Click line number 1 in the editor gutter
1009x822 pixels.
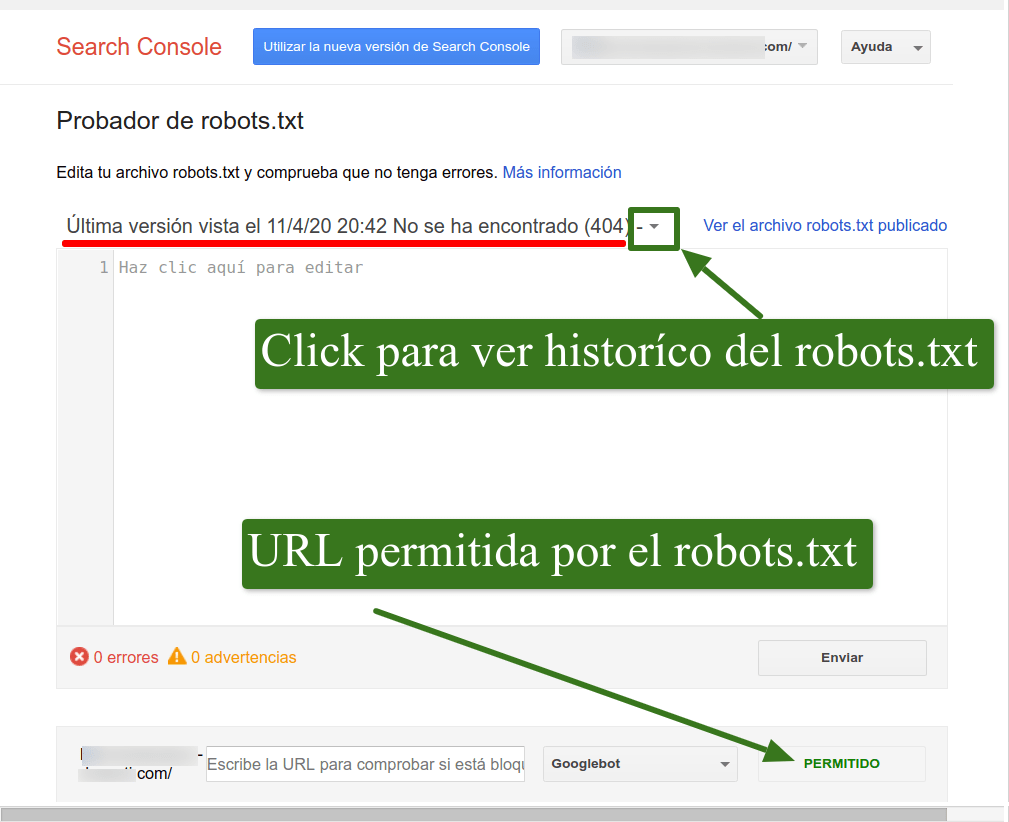tap(104, 267)
